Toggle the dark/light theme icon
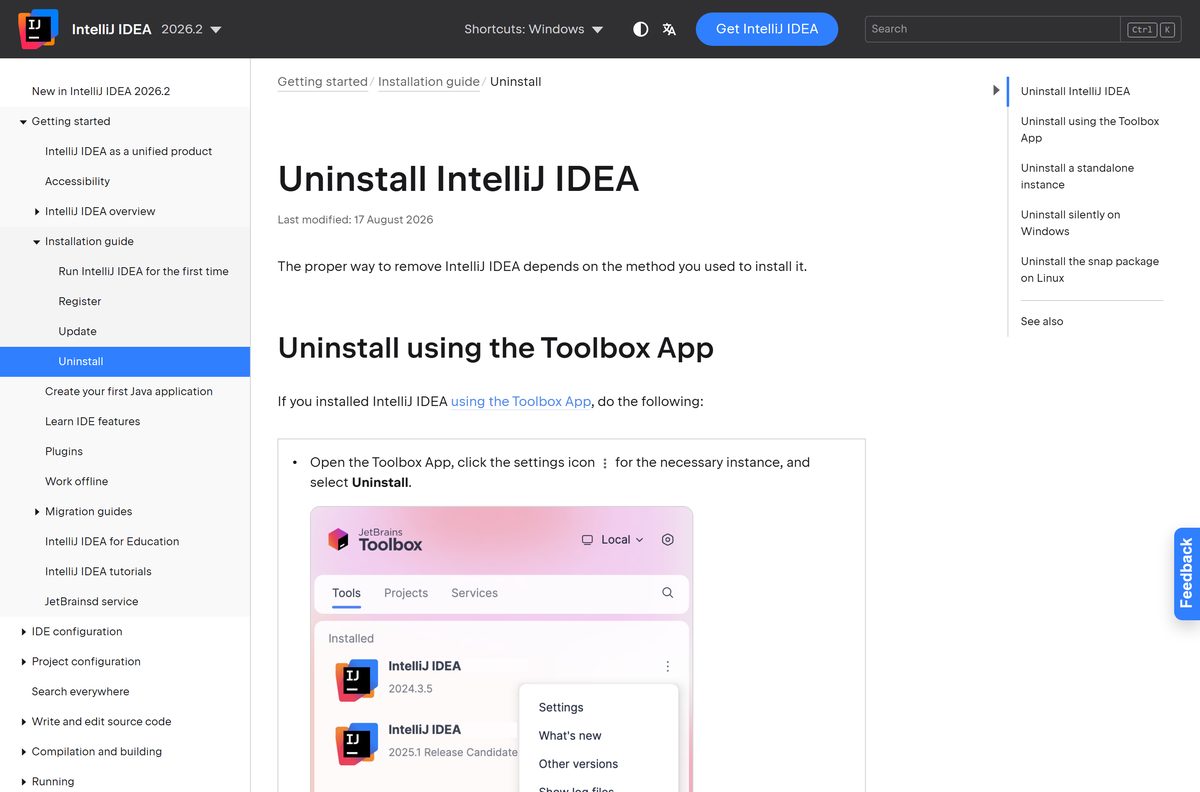Screen dimensions: 1200x792 pos(641,29)
